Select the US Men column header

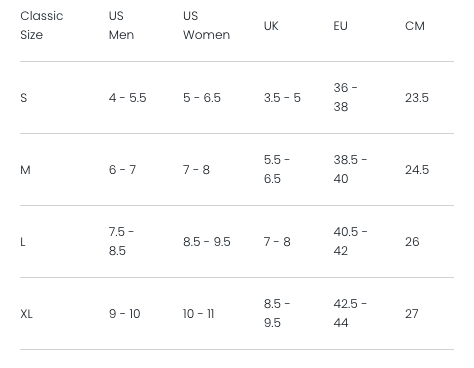[121, 25]
